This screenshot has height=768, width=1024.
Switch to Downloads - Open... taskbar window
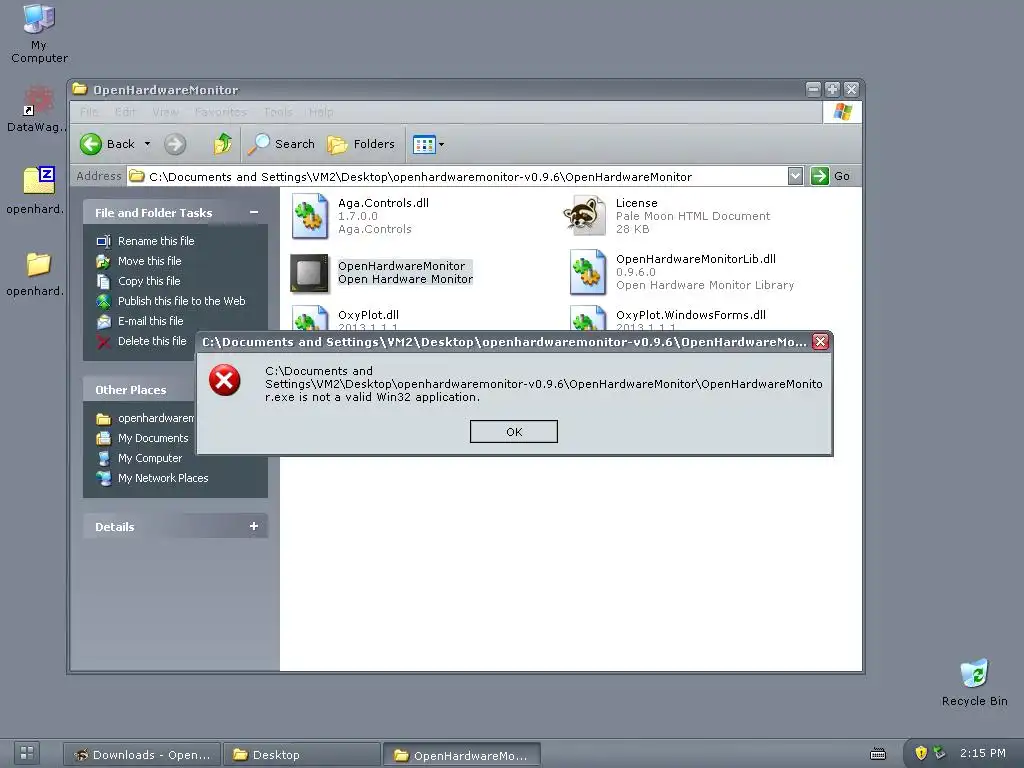pyautogui.click(x=142, y=755)
